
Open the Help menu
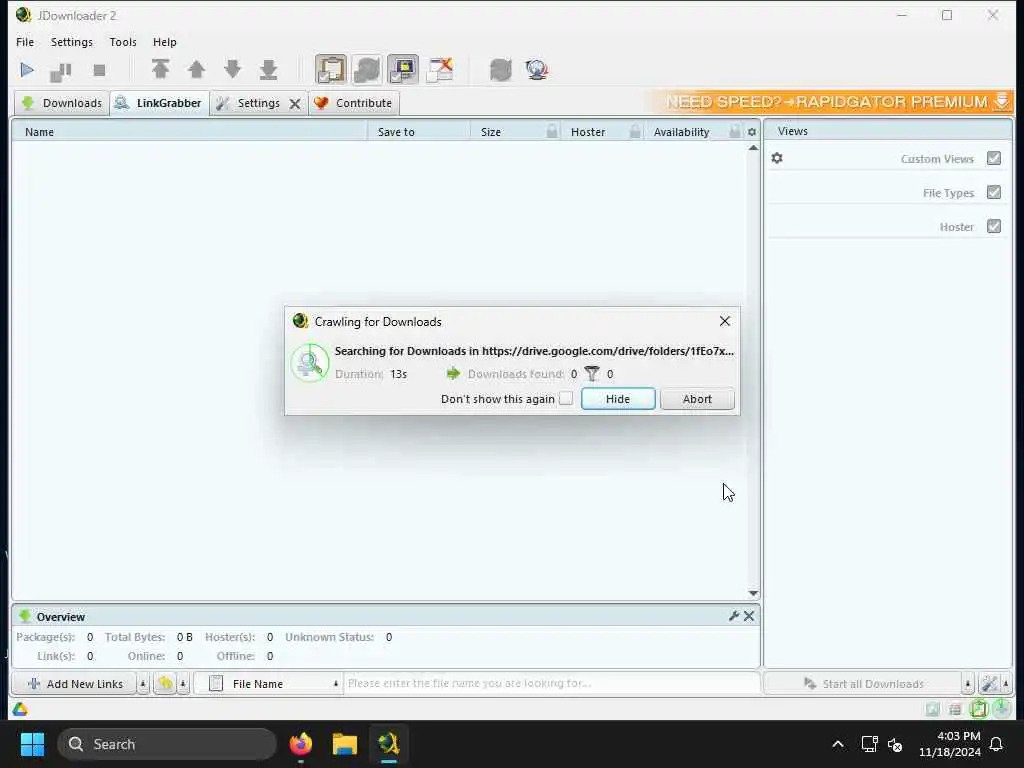tap(165, 42)
